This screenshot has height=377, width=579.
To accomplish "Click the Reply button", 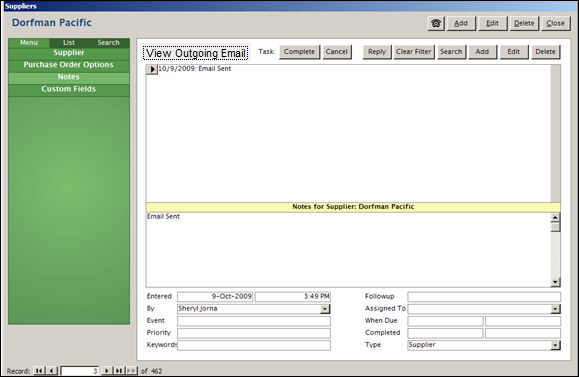I will [x=377, y=52].
